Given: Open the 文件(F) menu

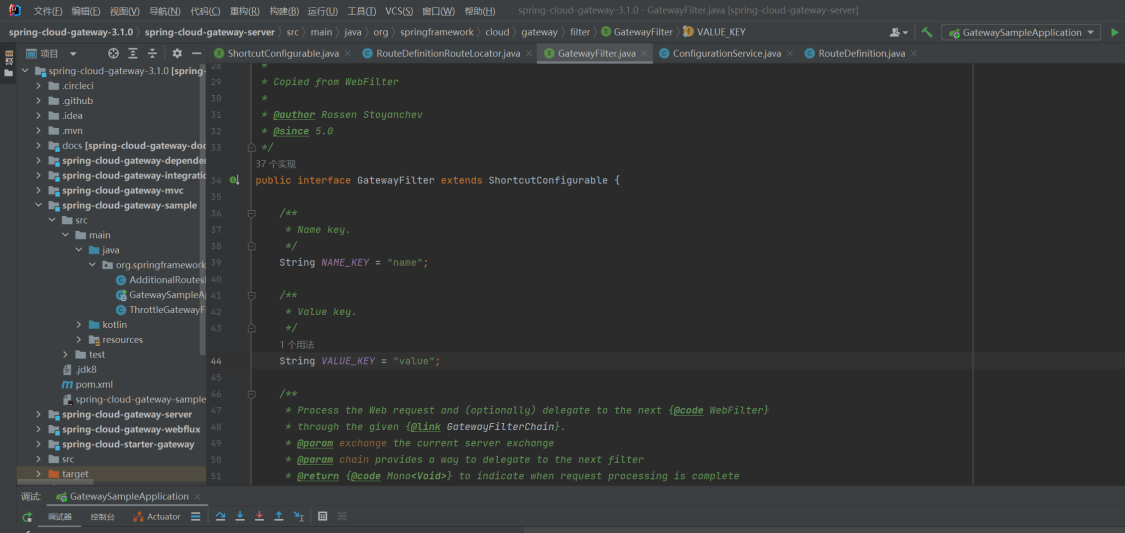Looking at the screenshot, I should (x=48, y=11).
